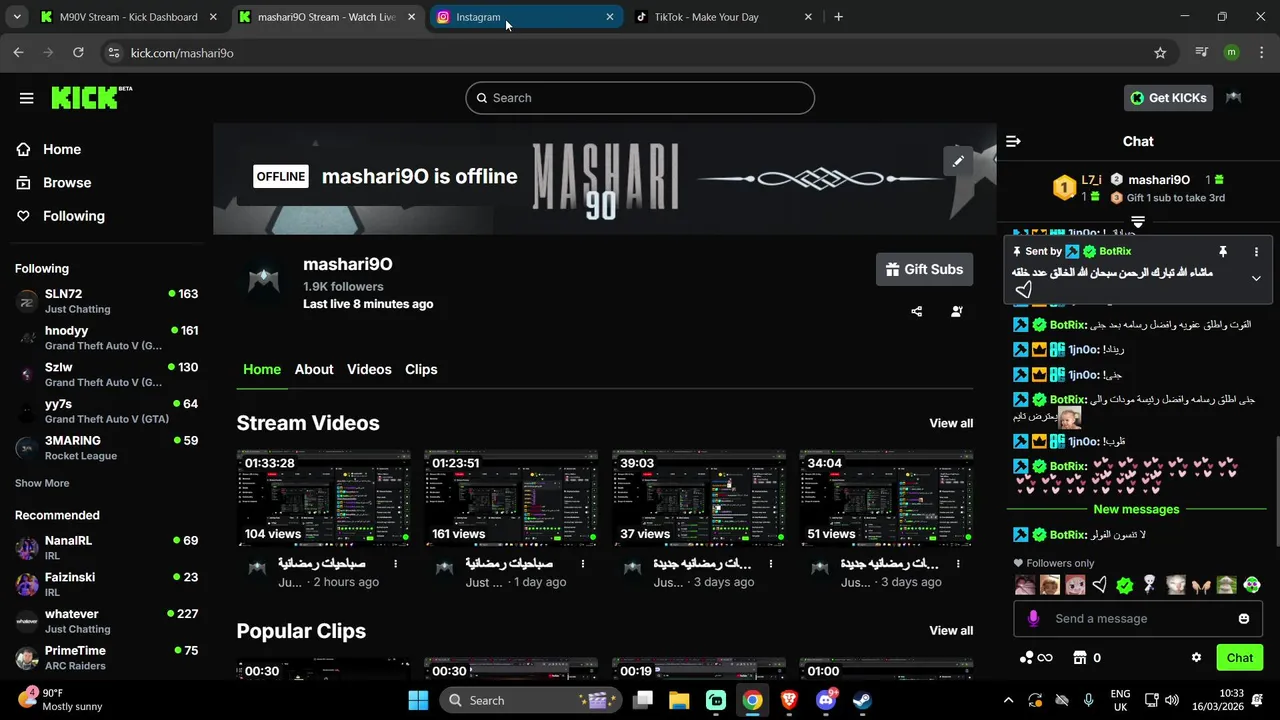Open the PrimeTime ARC Raiders channel
Image resolution: width=1280 pixels, height=720 pixels.
pyautogui.click(x=106, y=658)
